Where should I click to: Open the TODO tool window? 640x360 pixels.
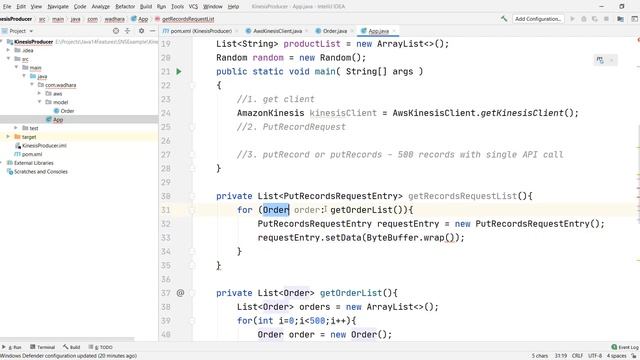pyautogui.click(x=100, y=347)
